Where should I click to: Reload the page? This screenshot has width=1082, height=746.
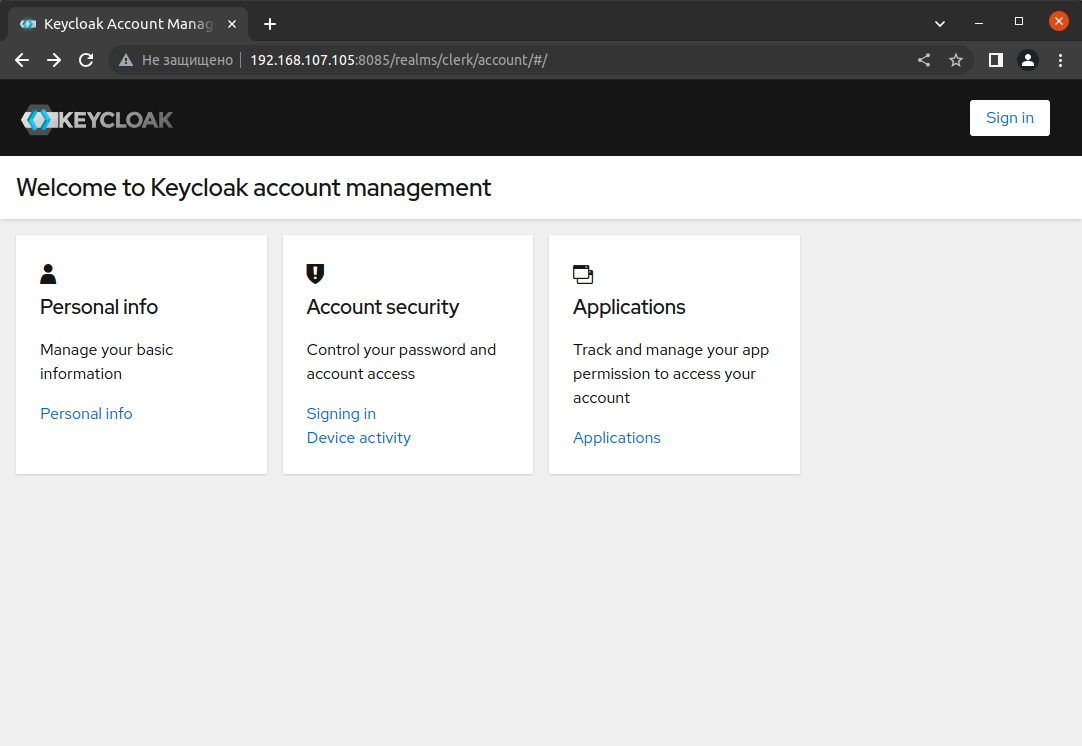pos(86,60)
